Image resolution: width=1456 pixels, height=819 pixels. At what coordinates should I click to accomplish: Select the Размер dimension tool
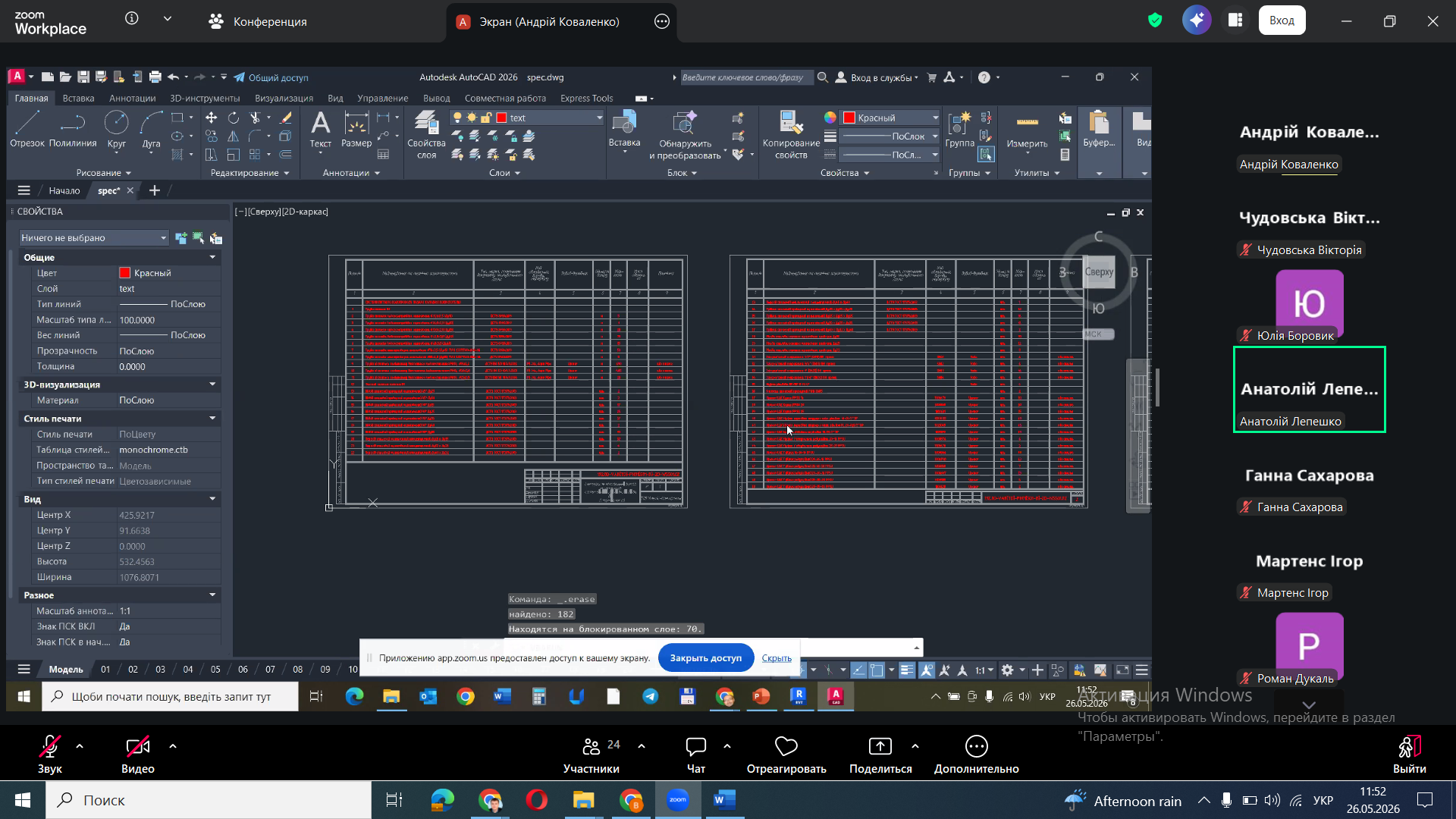(x=356, y=129)
